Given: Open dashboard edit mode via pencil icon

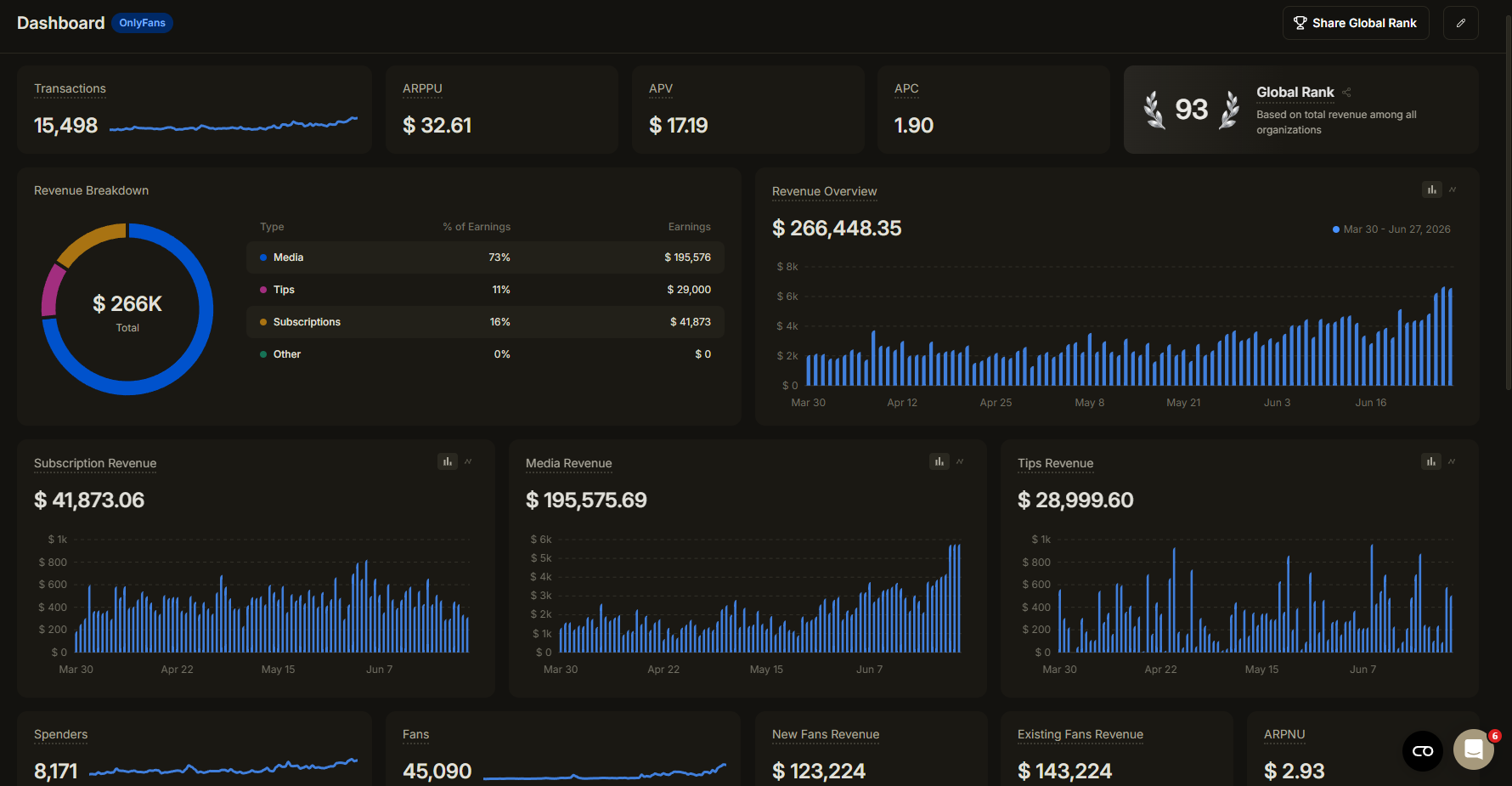Looking at the screenshot, I should pos(1461,23).
